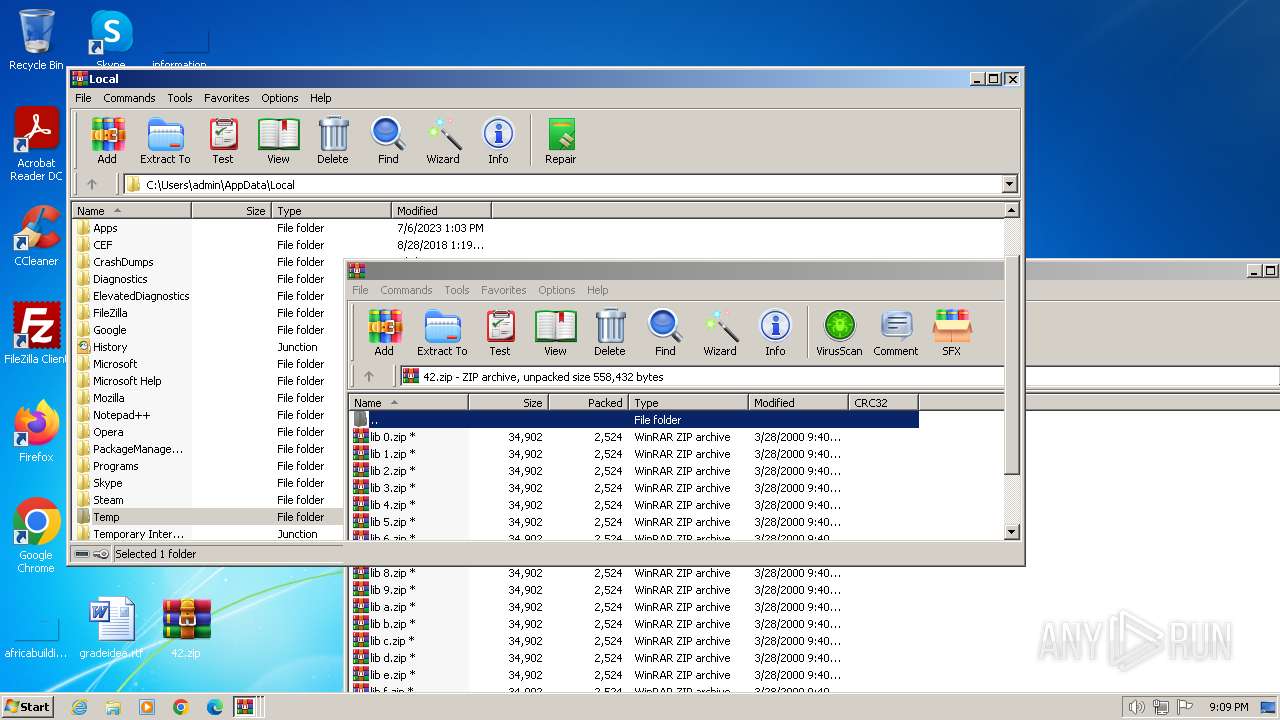1280x720 pixels.
Task: Open Tools menu in Local window
Action: (x=180, y=98)
